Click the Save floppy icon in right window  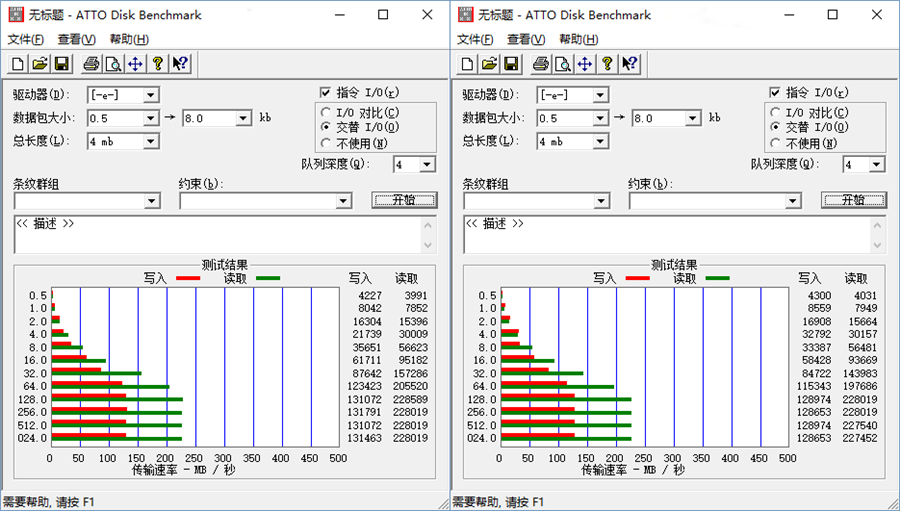coord(511,64)
